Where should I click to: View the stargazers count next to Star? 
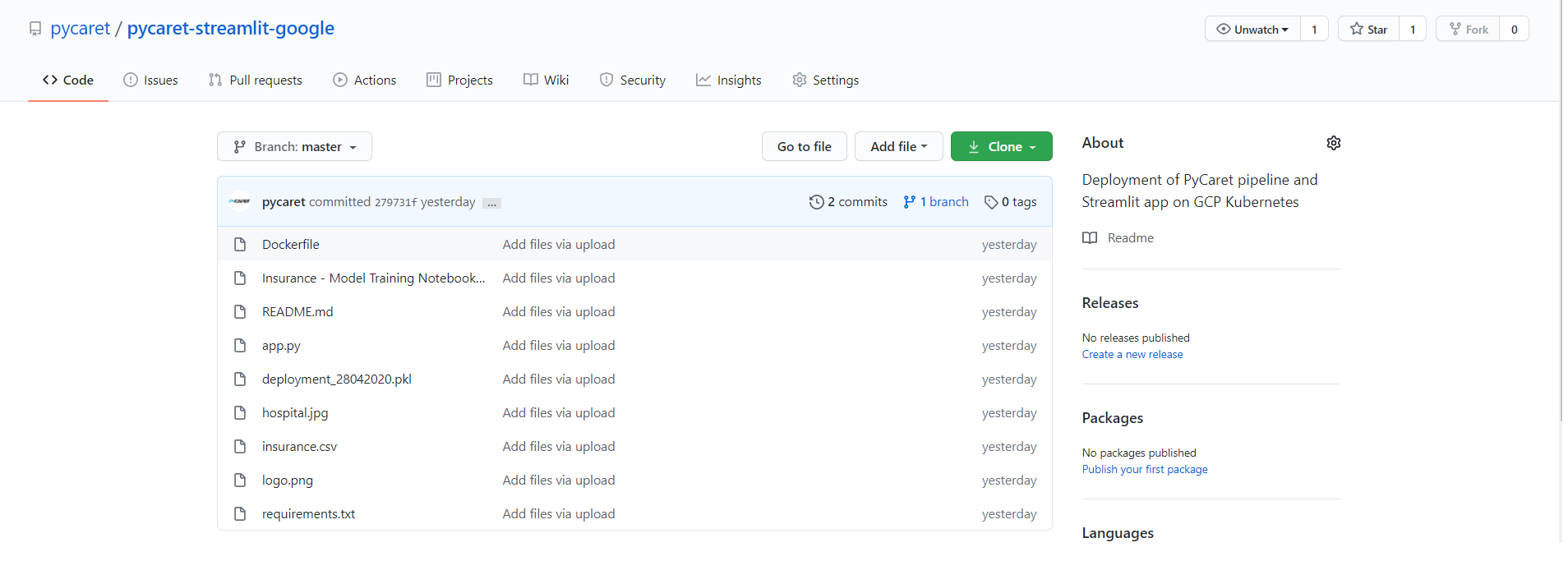(1413, 30)
